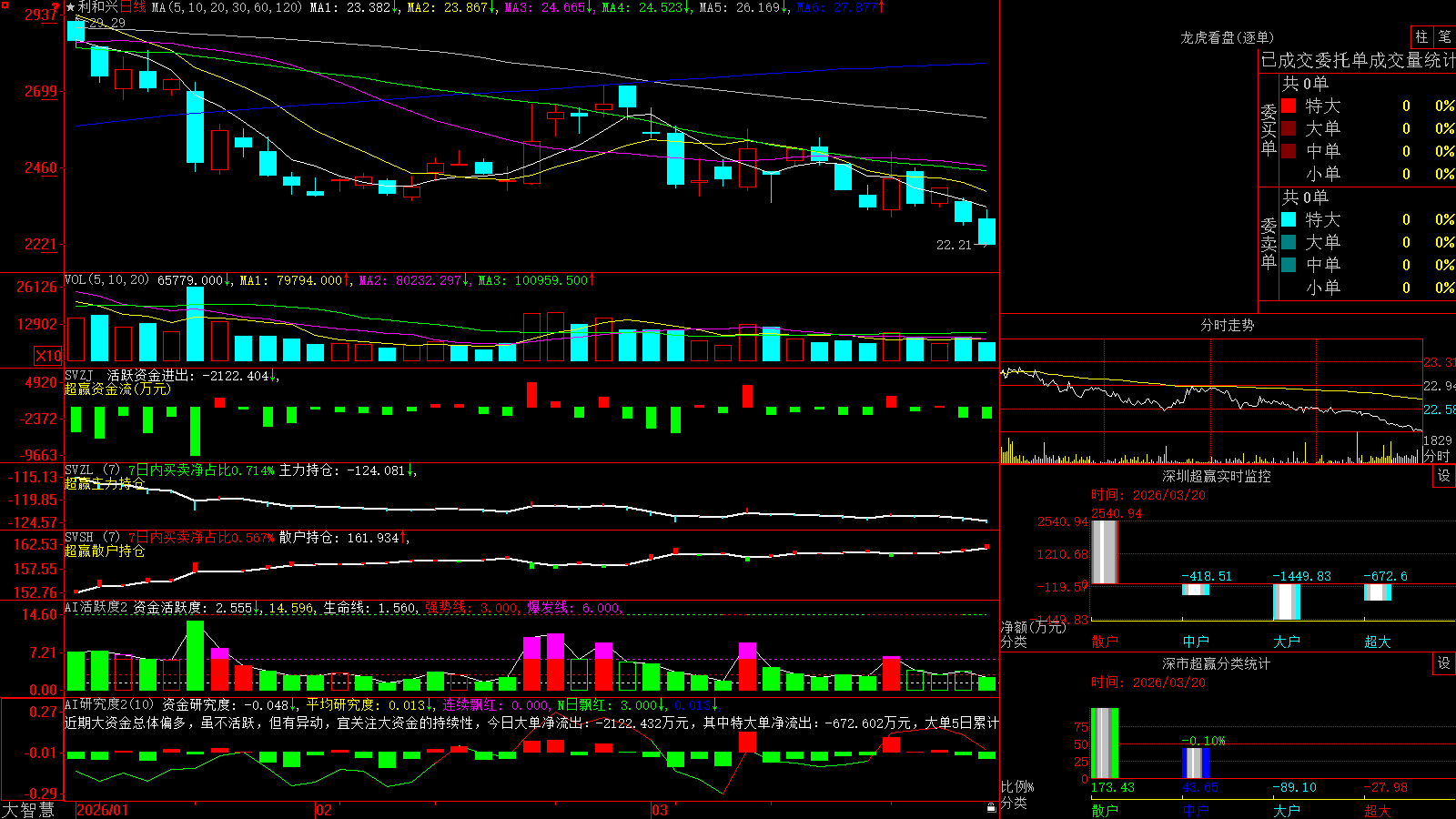1456x819 pixels.
Task: Click the 大智慧 logo at bottom left
Action: (x=28, y=810)
